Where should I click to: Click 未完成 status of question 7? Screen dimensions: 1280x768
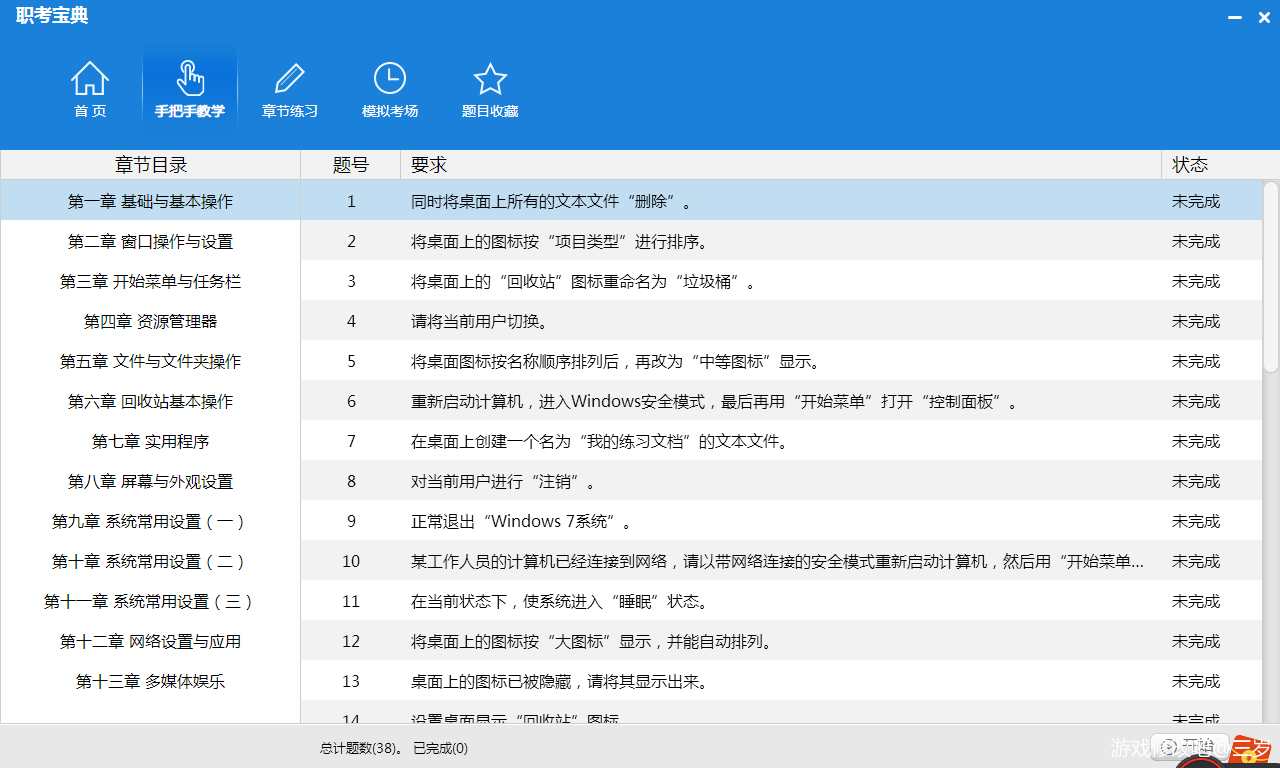coord(1196,441)
